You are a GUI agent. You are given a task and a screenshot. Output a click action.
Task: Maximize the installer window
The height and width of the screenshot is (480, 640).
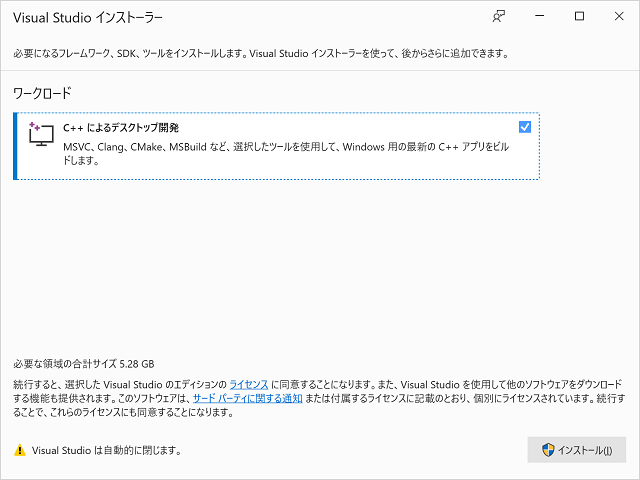pos(579,16)
